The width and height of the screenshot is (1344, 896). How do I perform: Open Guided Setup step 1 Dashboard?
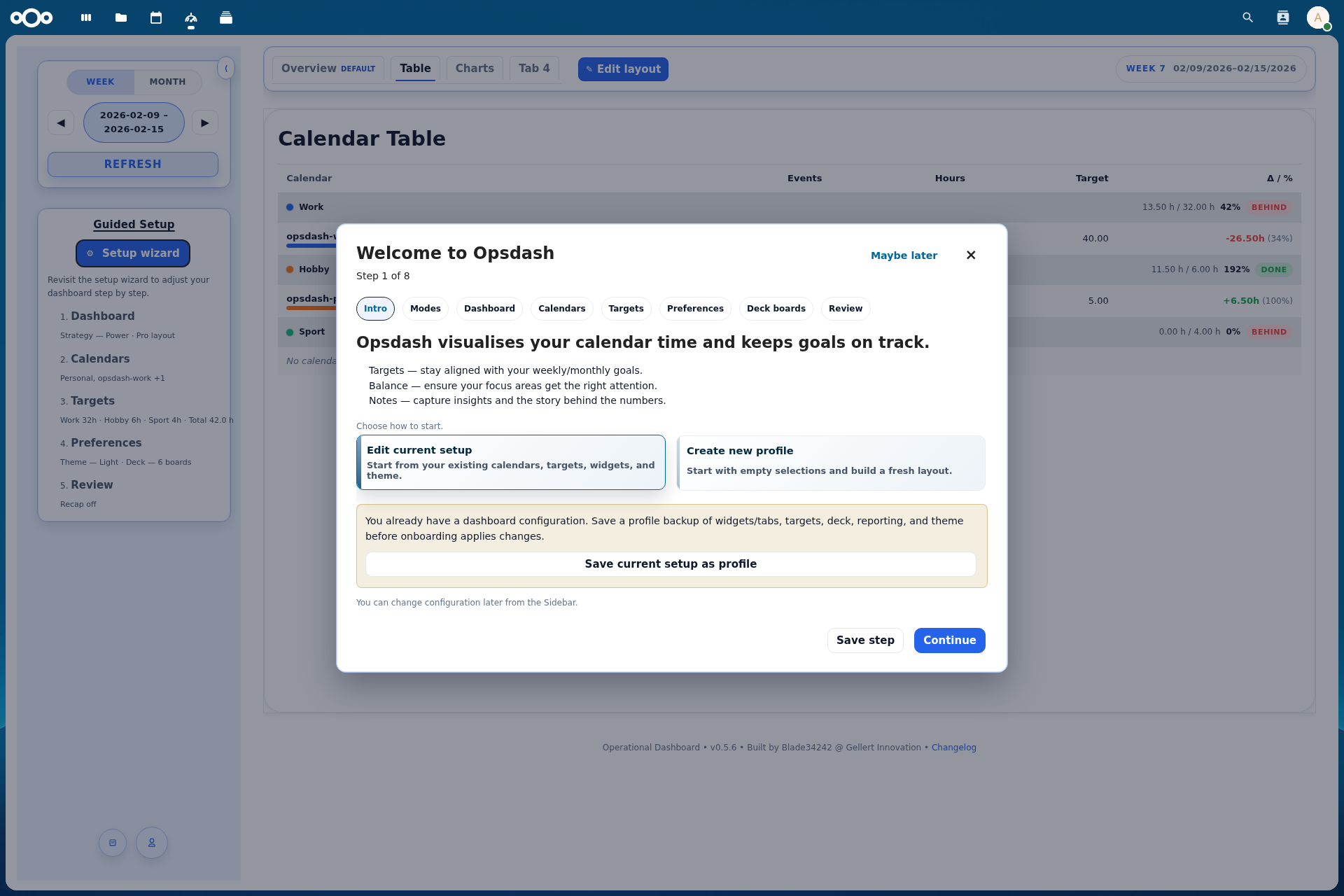pyautogui.click(x=102, y=316)
